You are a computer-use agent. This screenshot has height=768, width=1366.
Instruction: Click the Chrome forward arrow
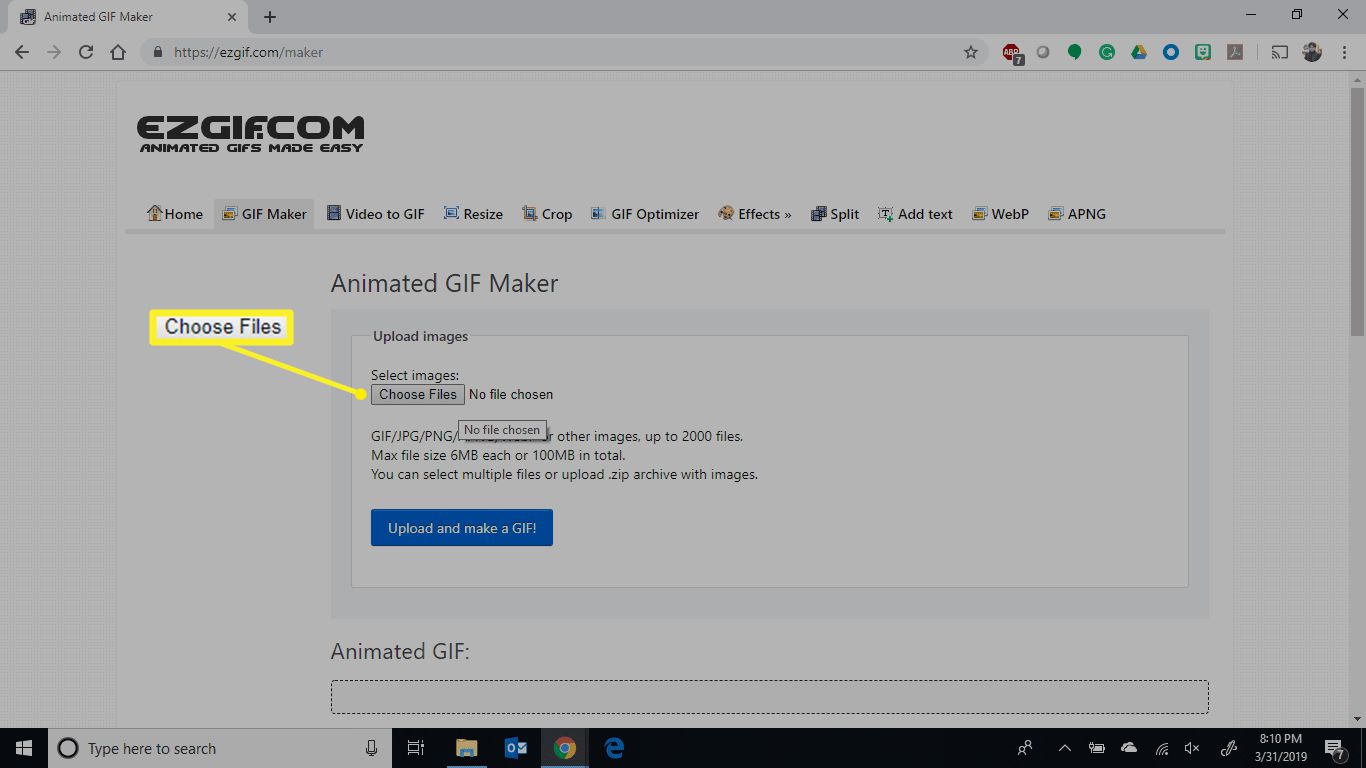coord(54,52)
